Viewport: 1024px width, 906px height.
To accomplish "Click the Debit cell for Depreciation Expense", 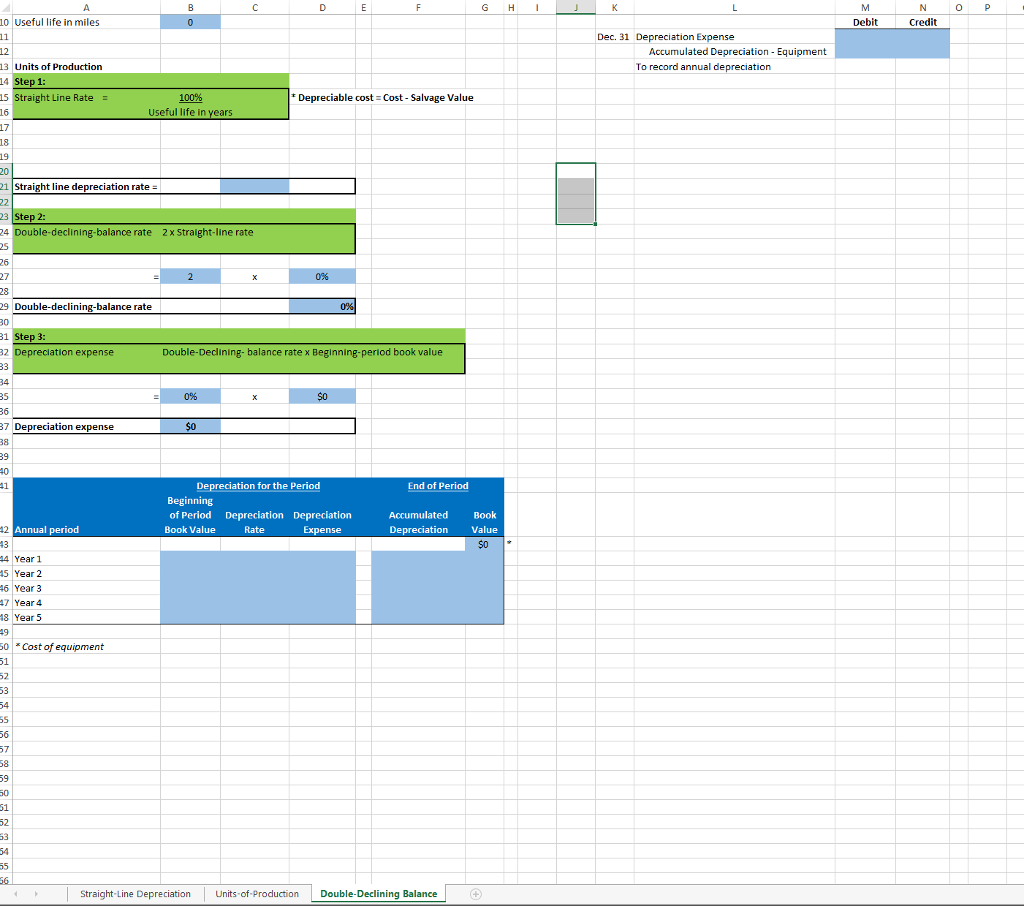I will click(x=865, y=37).
